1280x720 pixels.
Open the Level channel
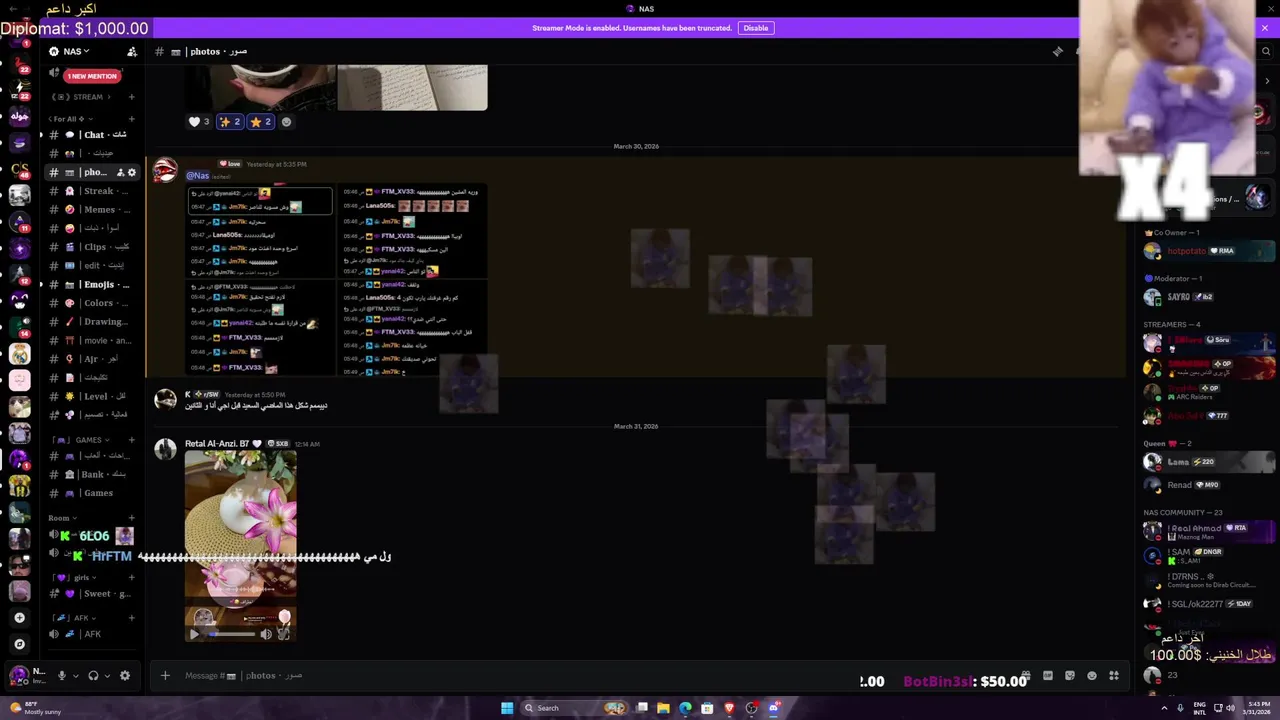tap(93, 396)
